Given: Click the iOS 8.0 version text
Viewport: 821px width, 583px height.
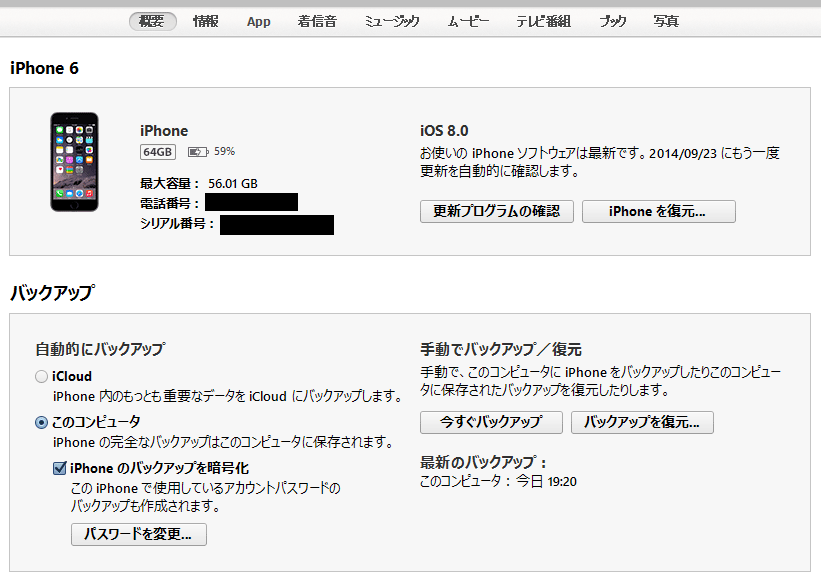Looking at the screenshot, I should pyautogui.click(x=444, y=131).
